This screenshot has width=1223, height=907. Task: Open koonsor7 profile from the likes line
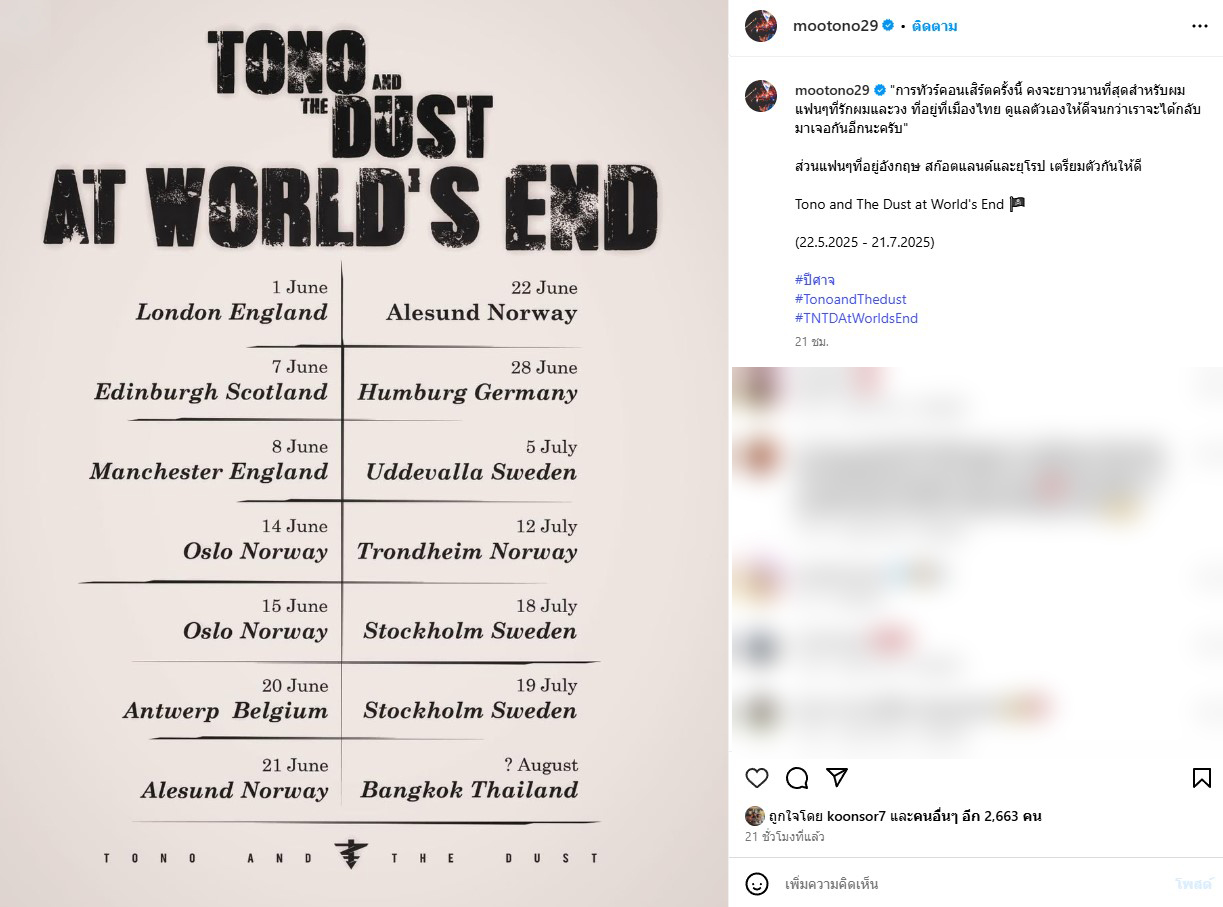[x=856, y=816]
